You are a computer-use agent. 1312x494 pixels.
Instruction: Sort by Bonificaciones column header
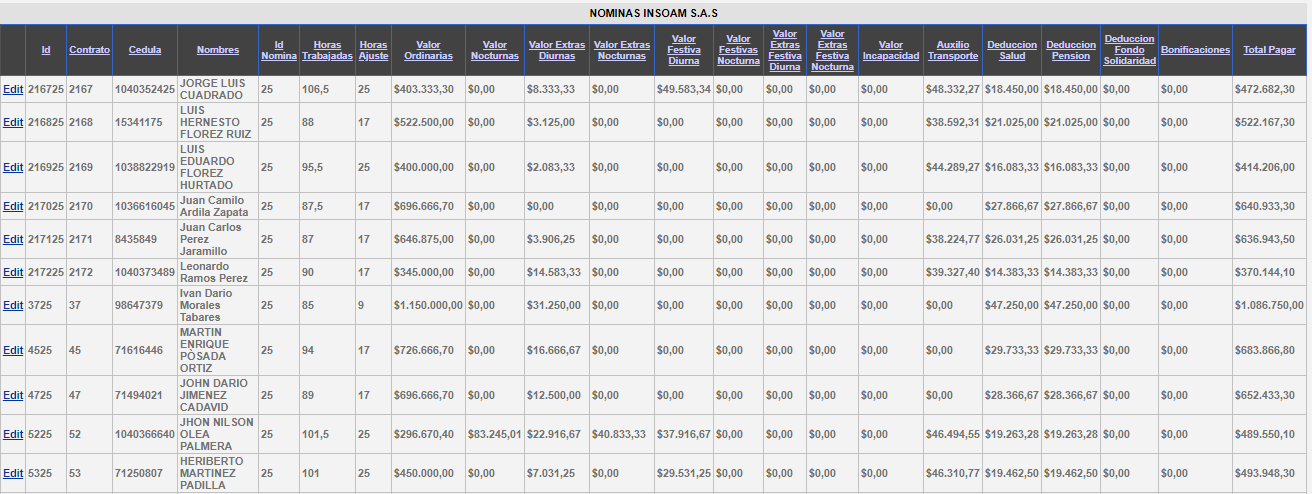point(1195,50)
